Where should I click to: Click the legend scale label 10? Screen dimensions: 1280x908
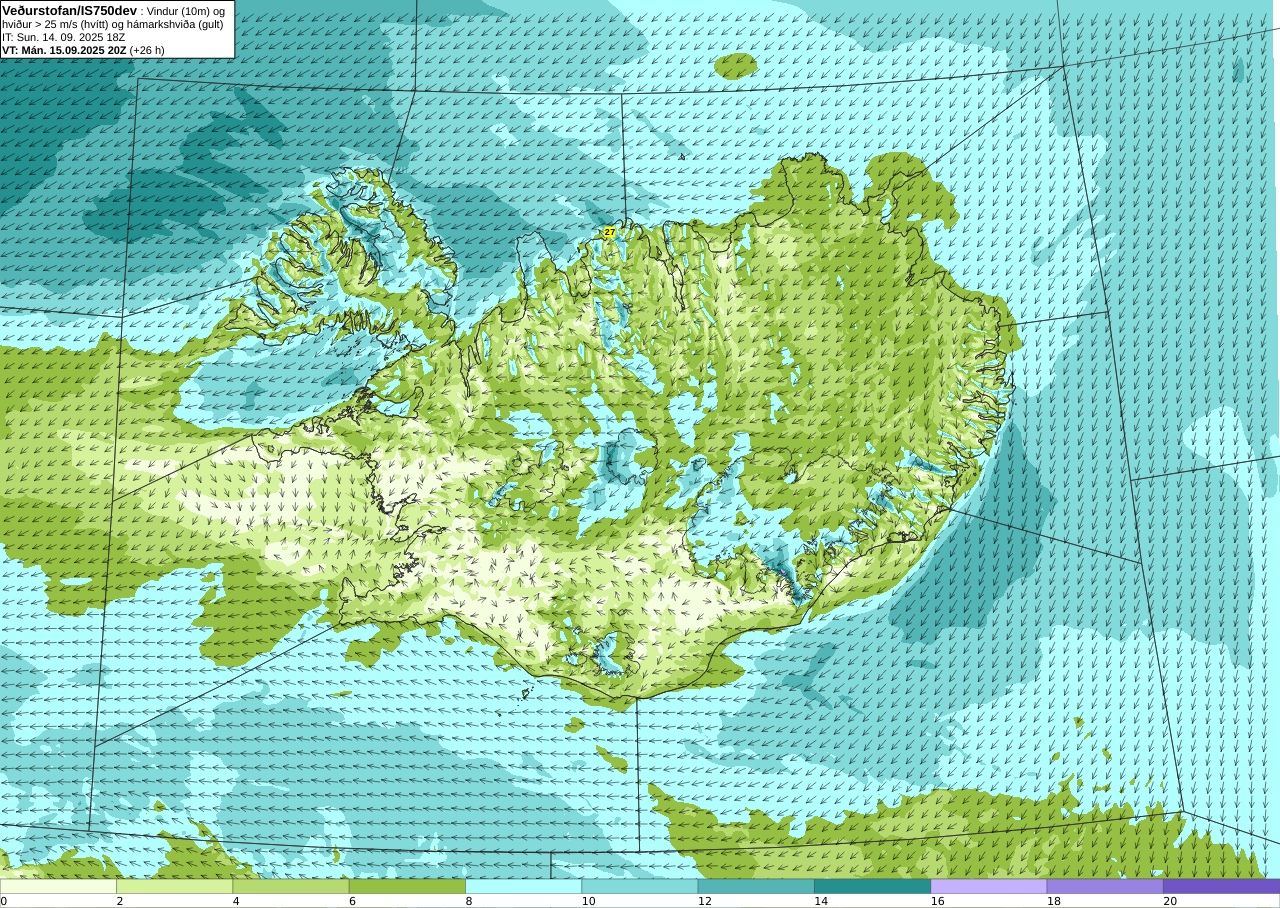pyautogui.click(x=589, y=901)
